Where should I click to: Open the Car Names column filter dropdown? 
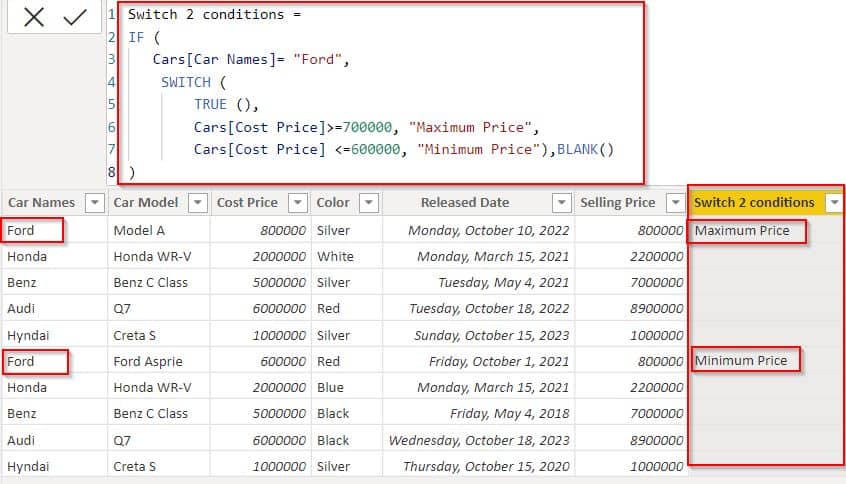94,203
